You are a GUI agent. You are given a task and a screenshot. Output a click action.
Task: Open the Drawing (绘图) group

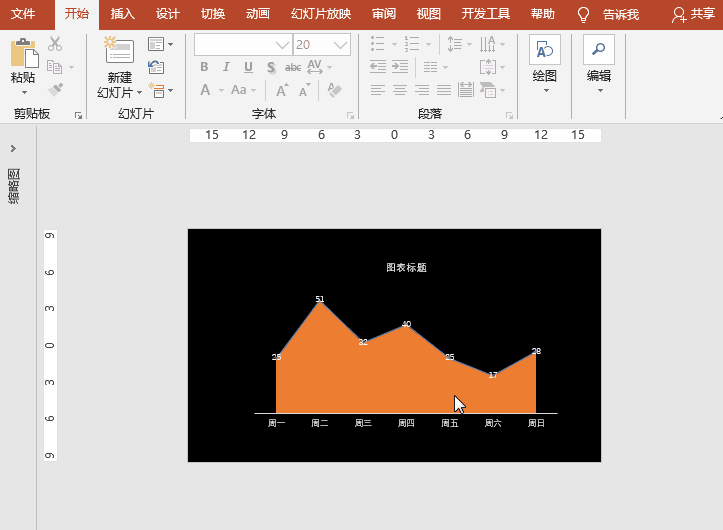click(x=545, y=65)
